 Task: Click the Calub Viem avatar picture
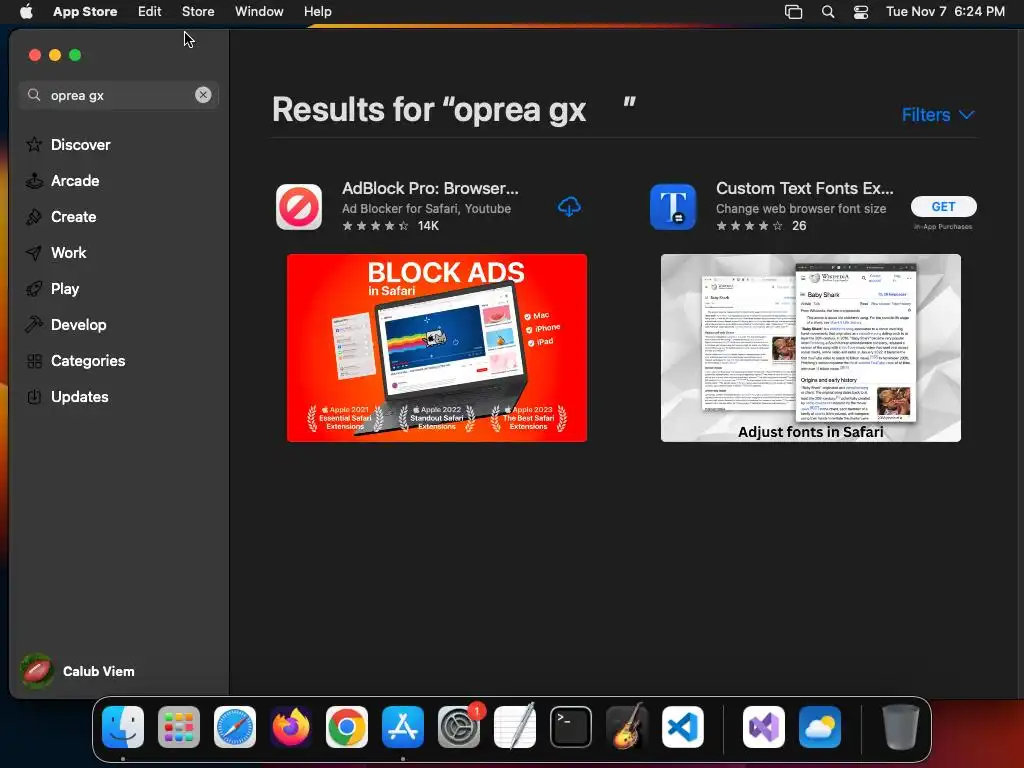click(37, 671)
